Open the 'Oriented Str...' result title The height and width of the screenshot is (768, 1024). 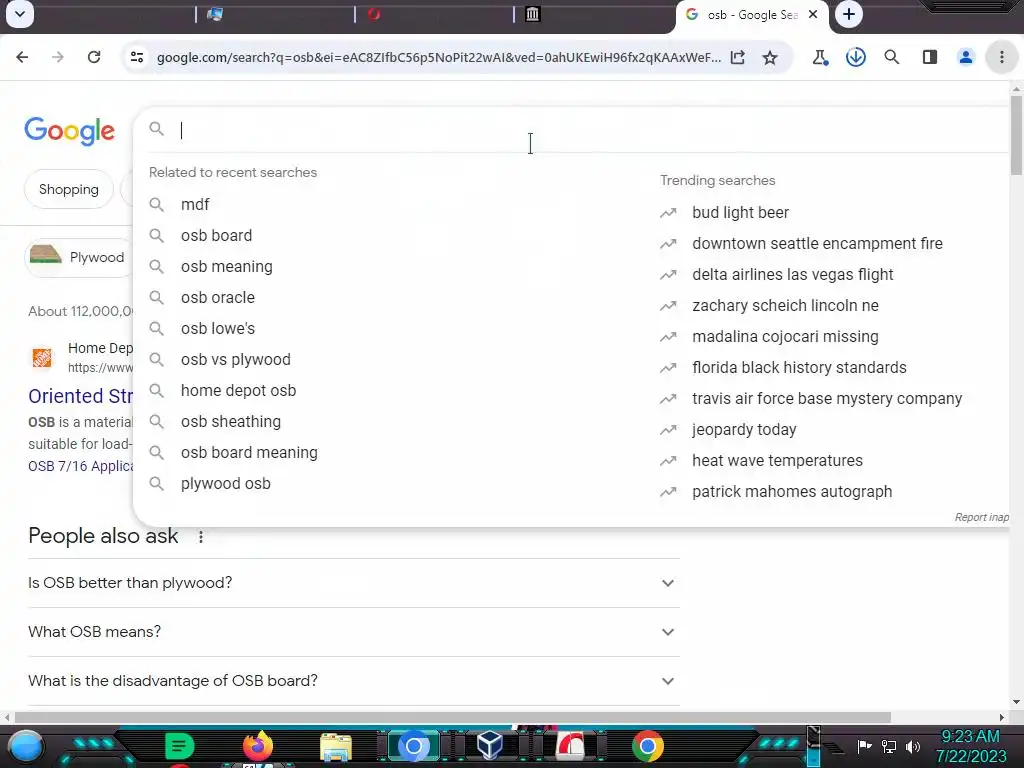tap(80, 396)
